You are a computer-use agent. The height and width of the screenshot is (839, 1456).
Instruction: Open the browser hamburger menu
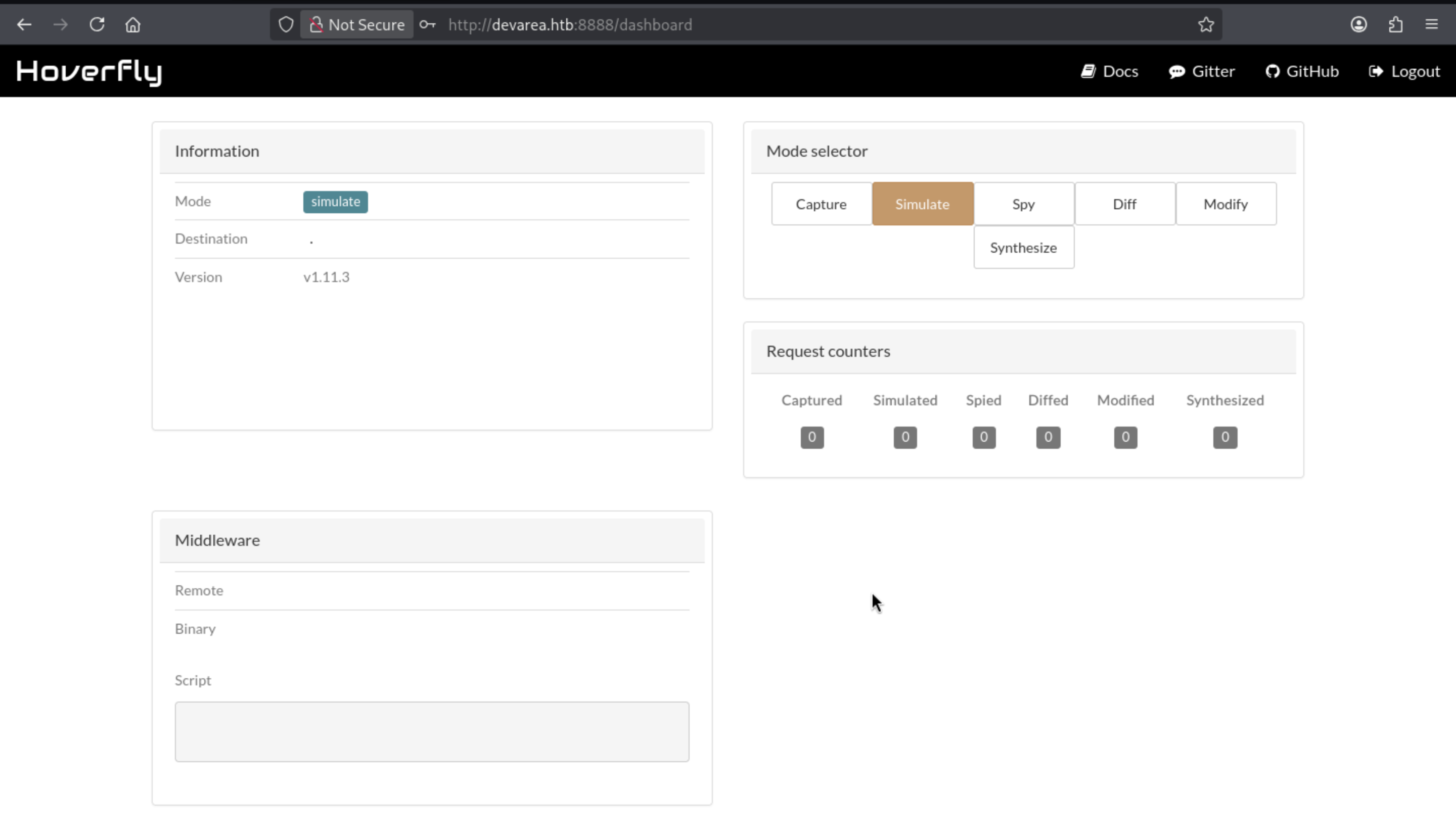point(1432,25)
